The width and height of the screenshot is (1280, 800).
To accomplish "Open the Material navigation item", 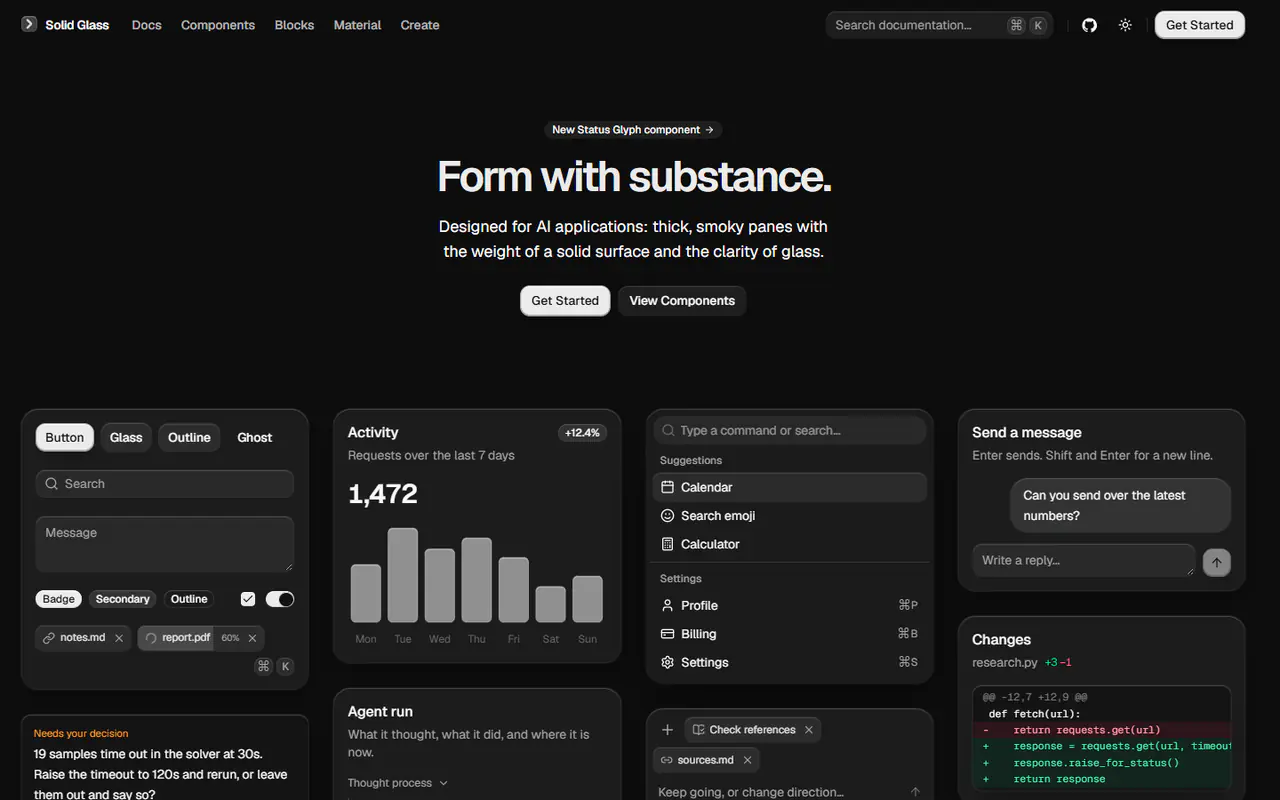I will coord(357,25).
